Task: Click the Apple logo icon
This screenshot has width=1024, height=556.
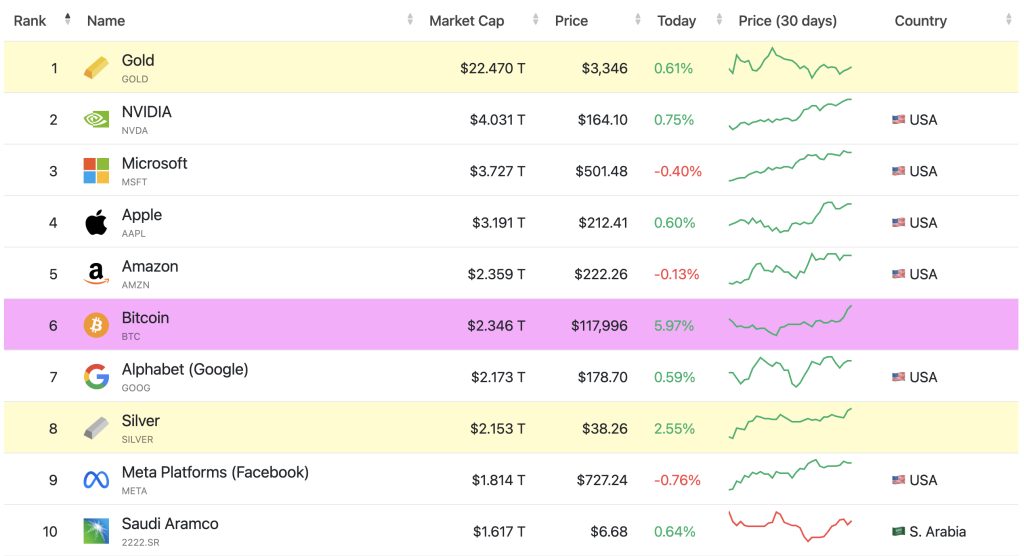Action: pos(96,223)
